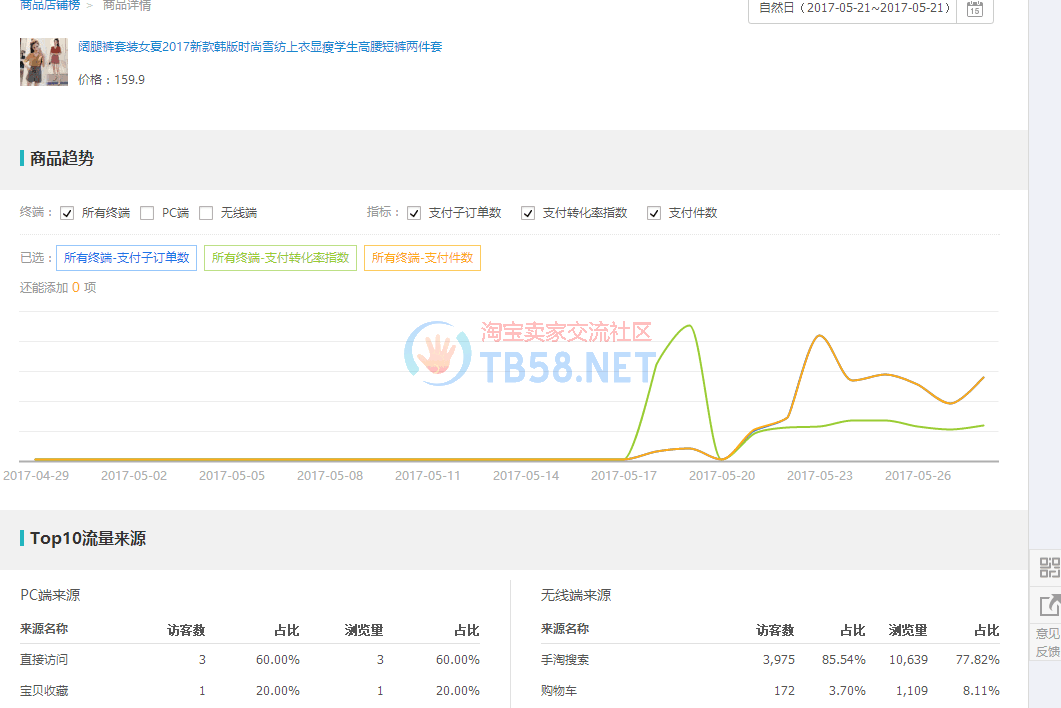Image resolution: width=1061 pixels, height=708 pixels.
Task: Click the 2017-05-20 axis date label
Action: [x=721, y=476]
